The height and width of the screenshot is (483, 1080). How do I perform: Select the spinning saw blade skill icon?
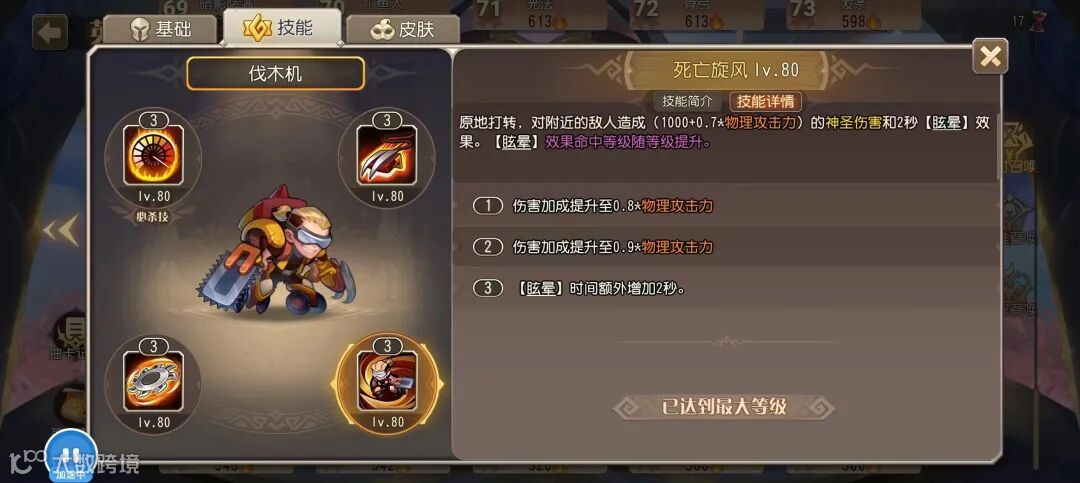tap(153, 381)
